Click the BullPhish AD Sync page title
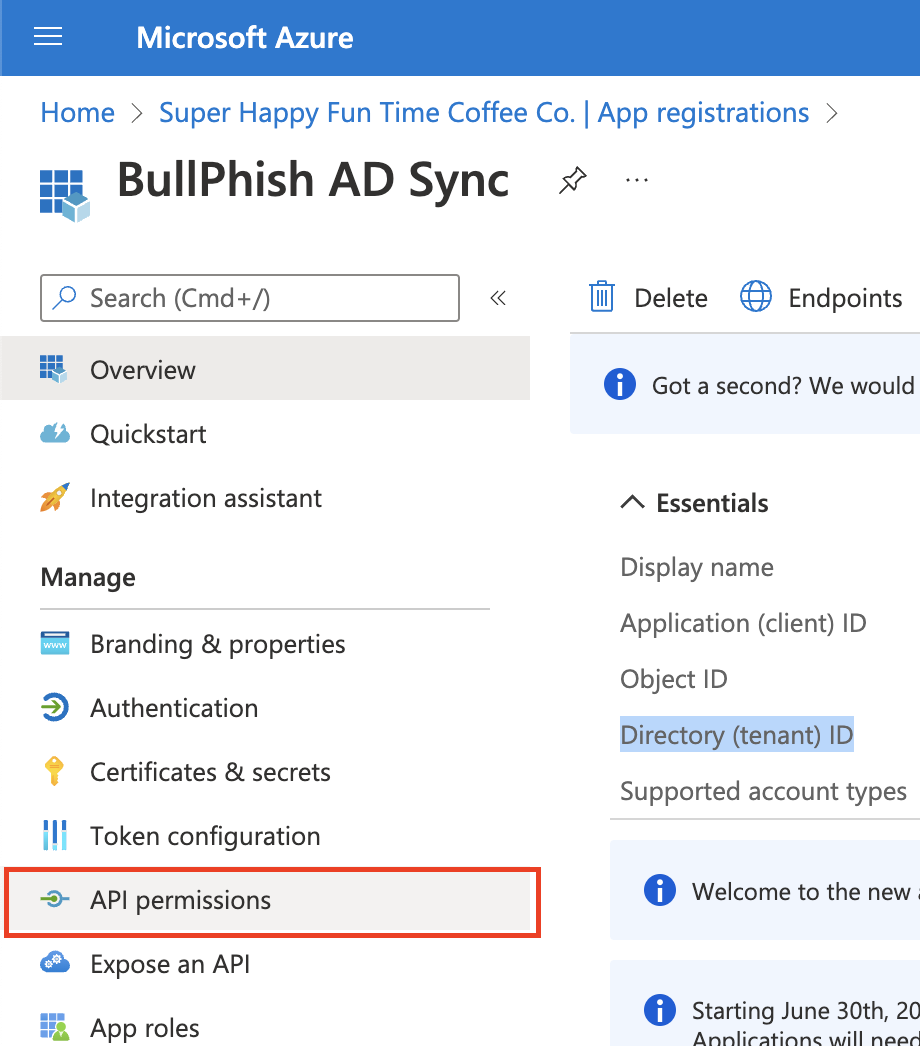 (x=313, y=180)
